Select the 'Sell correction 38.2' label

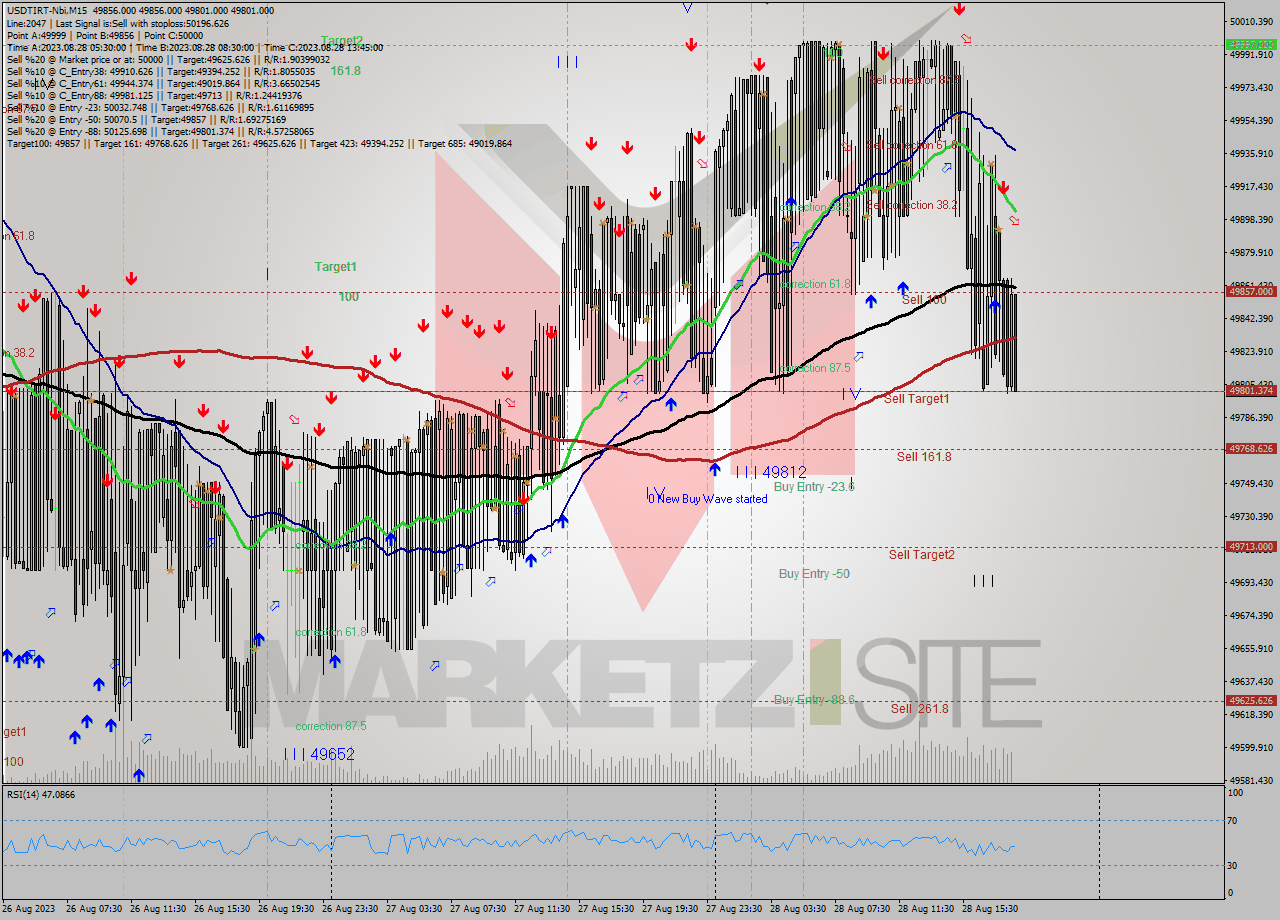(x=911, y=205)
